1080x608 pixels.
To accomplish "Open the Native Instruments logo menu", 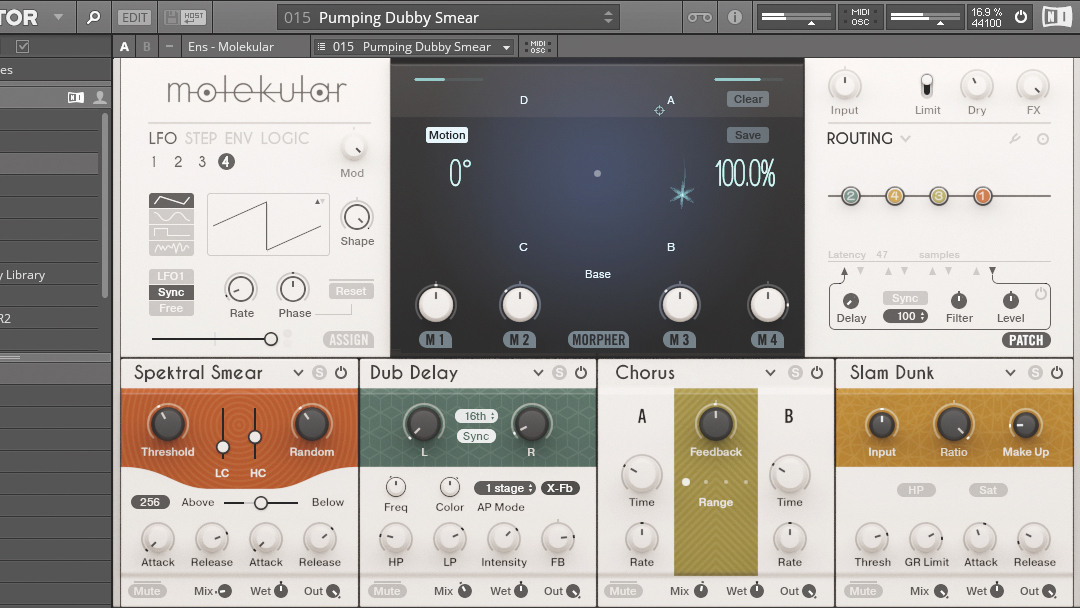I will pyautogui.click(x=1057, y=17).
